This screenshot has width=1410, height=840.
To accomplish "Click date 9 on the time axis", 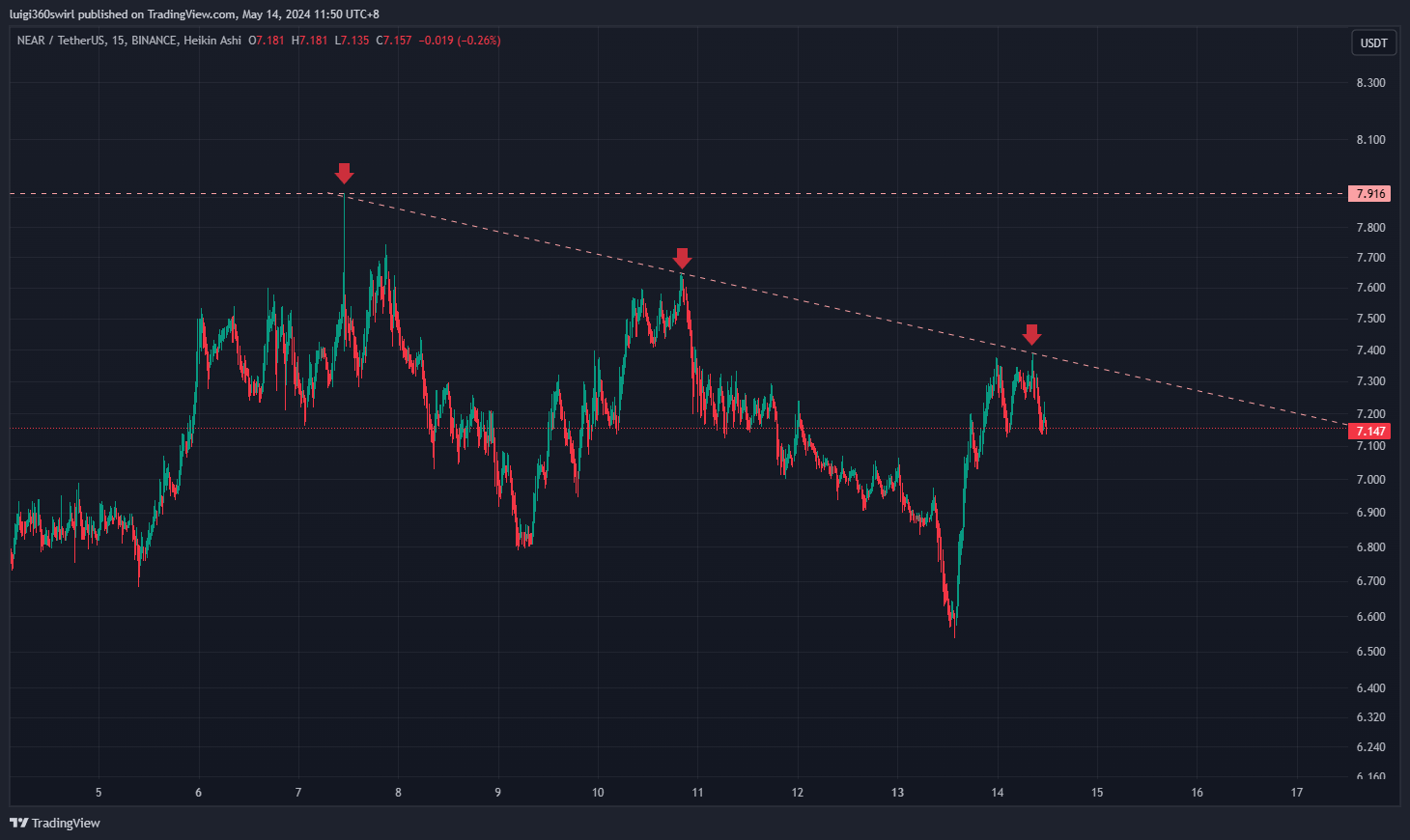I will pyautogui.click(x=498, y=793).
